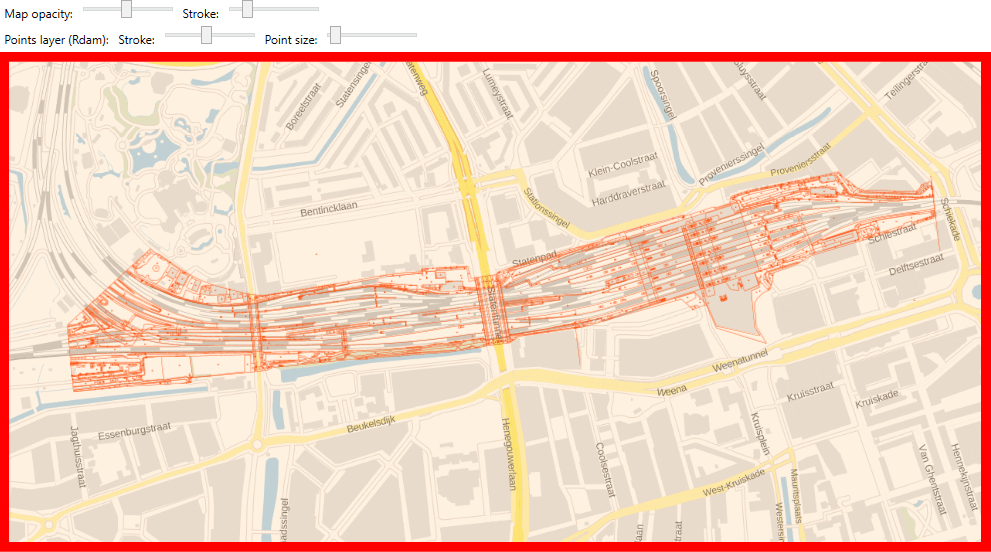
Task: Click the right end of Point size track
Action: [x=415, y=35]
